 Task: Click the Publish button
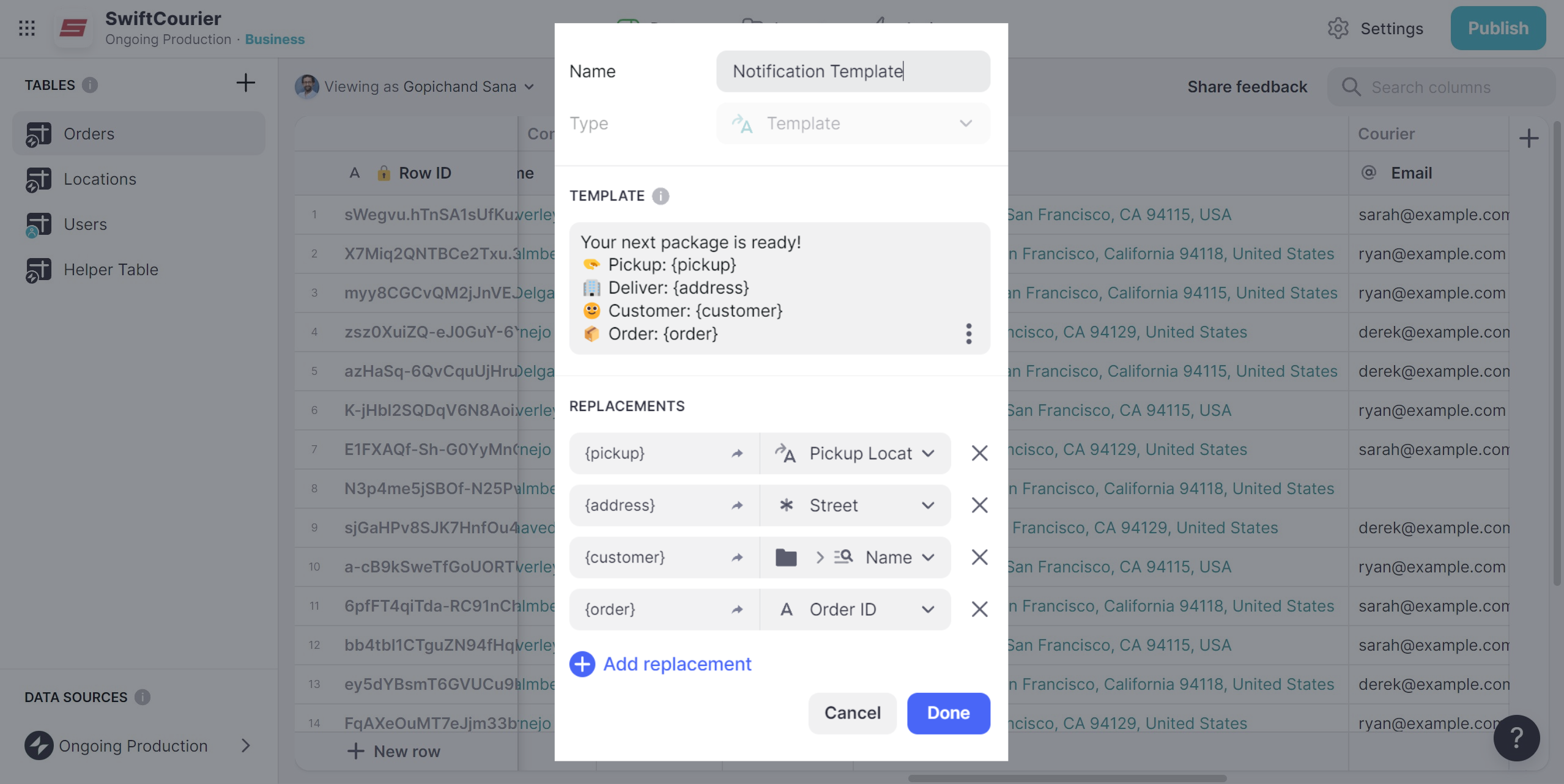[1498, 28]
